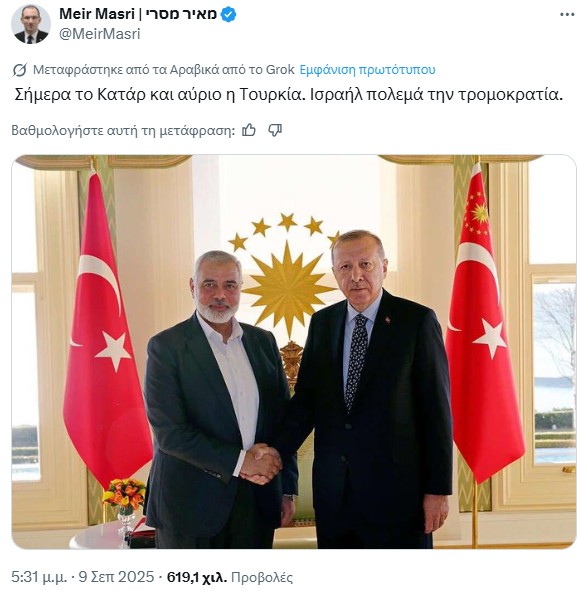Open the @MeirMasri handle link
578x593 pixels.
[x=99, y=34]
